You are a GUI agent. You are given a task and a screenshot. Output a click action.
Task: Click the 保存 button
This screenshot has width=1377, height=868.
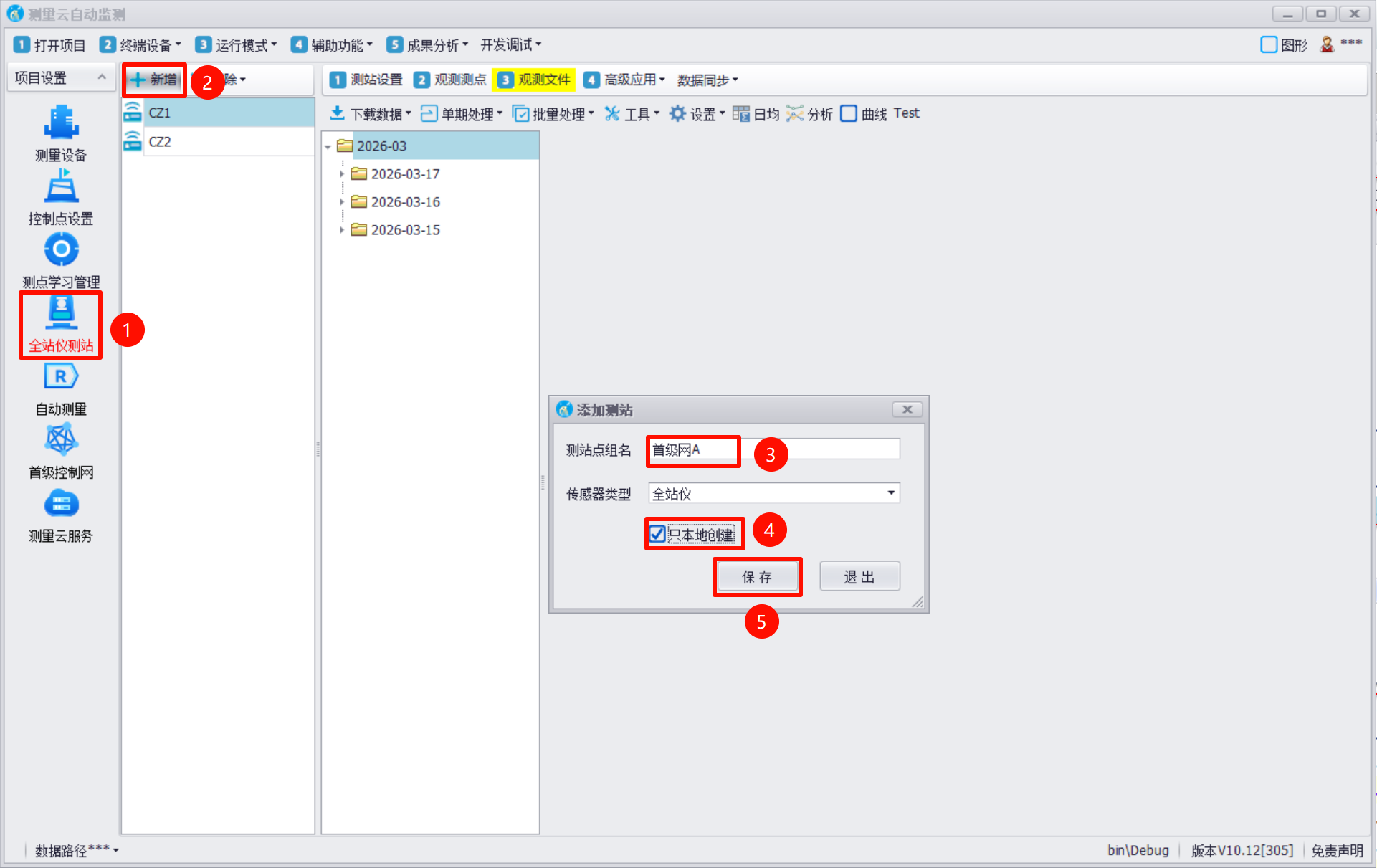[758, 577]
